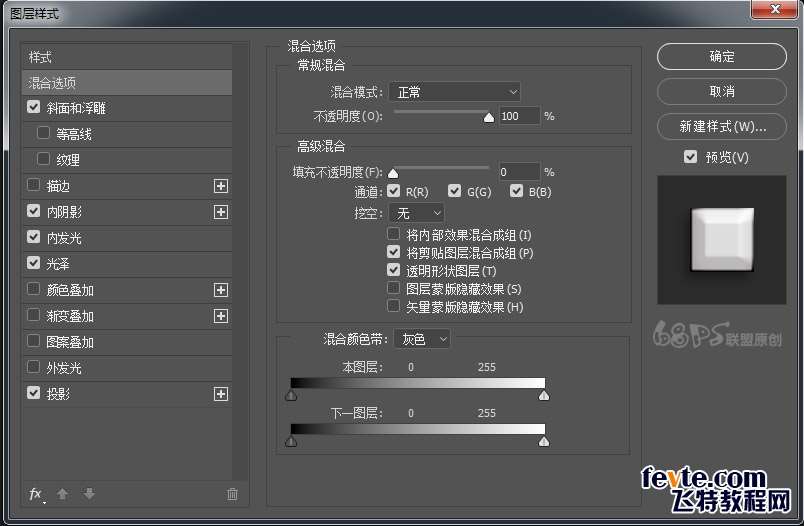Click the fx effects menu icon

tap(36, 493)
